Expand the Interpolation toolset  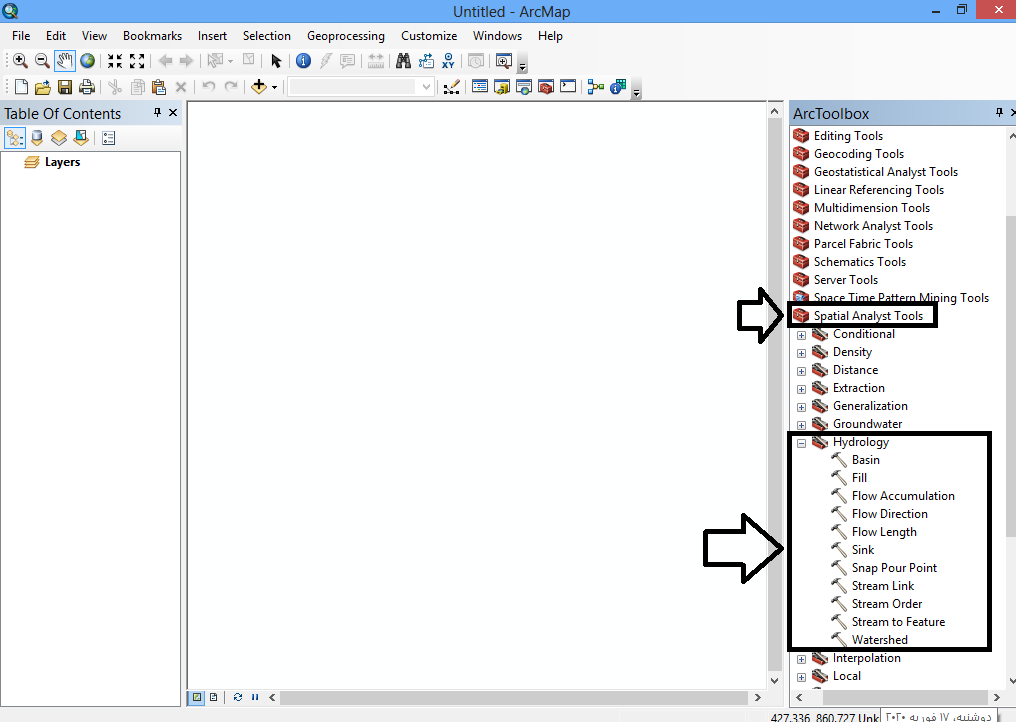[x=802, y=659]
